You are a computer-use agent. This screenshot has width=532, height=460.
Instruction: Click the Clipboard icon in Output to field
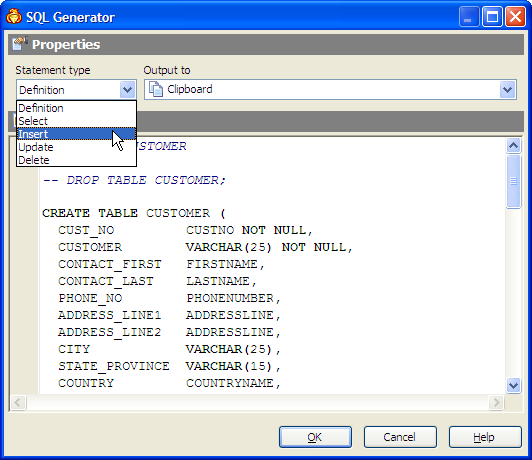(156, 90)
